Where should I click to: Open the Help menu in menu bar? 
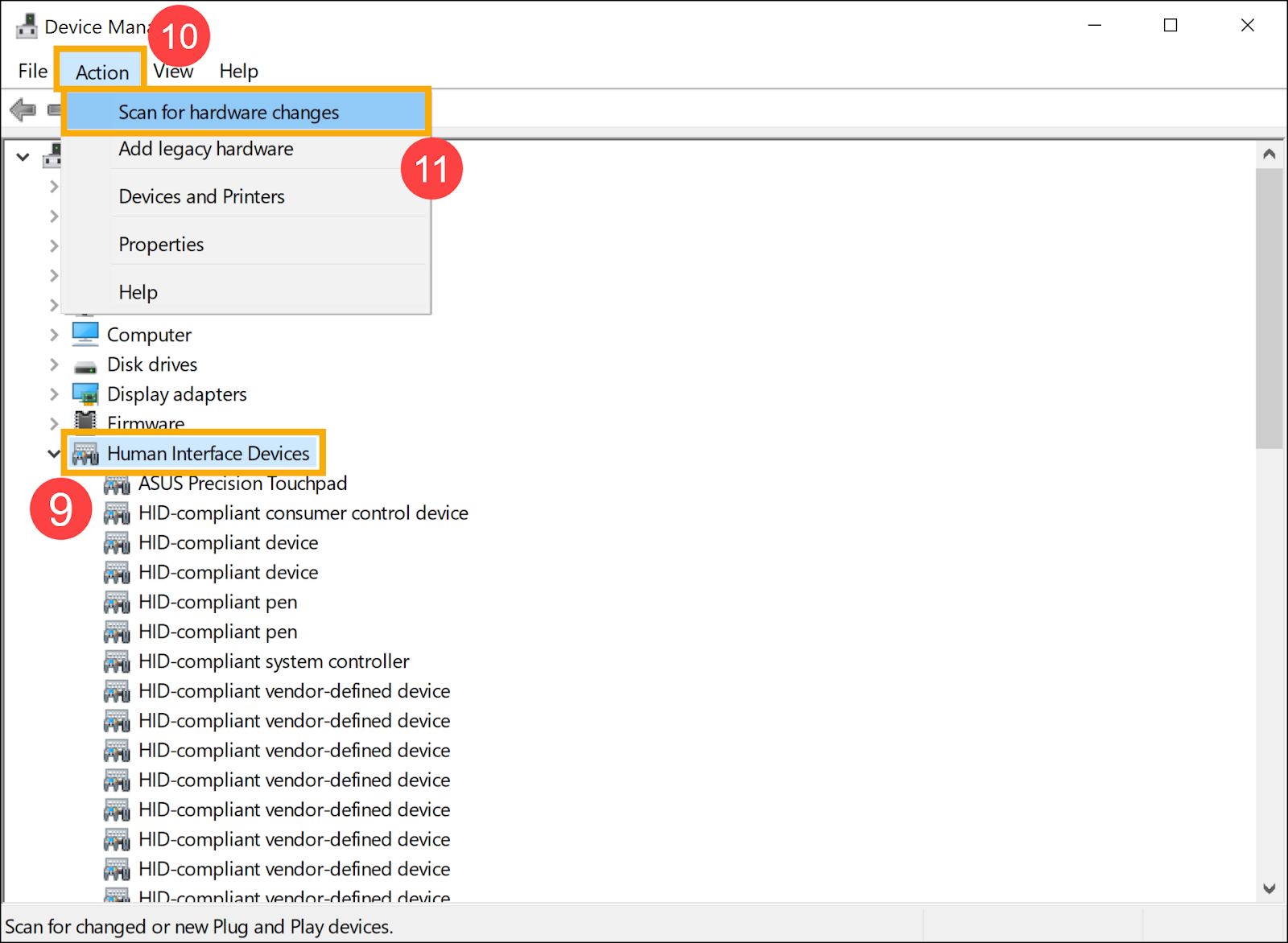point(239,71)
